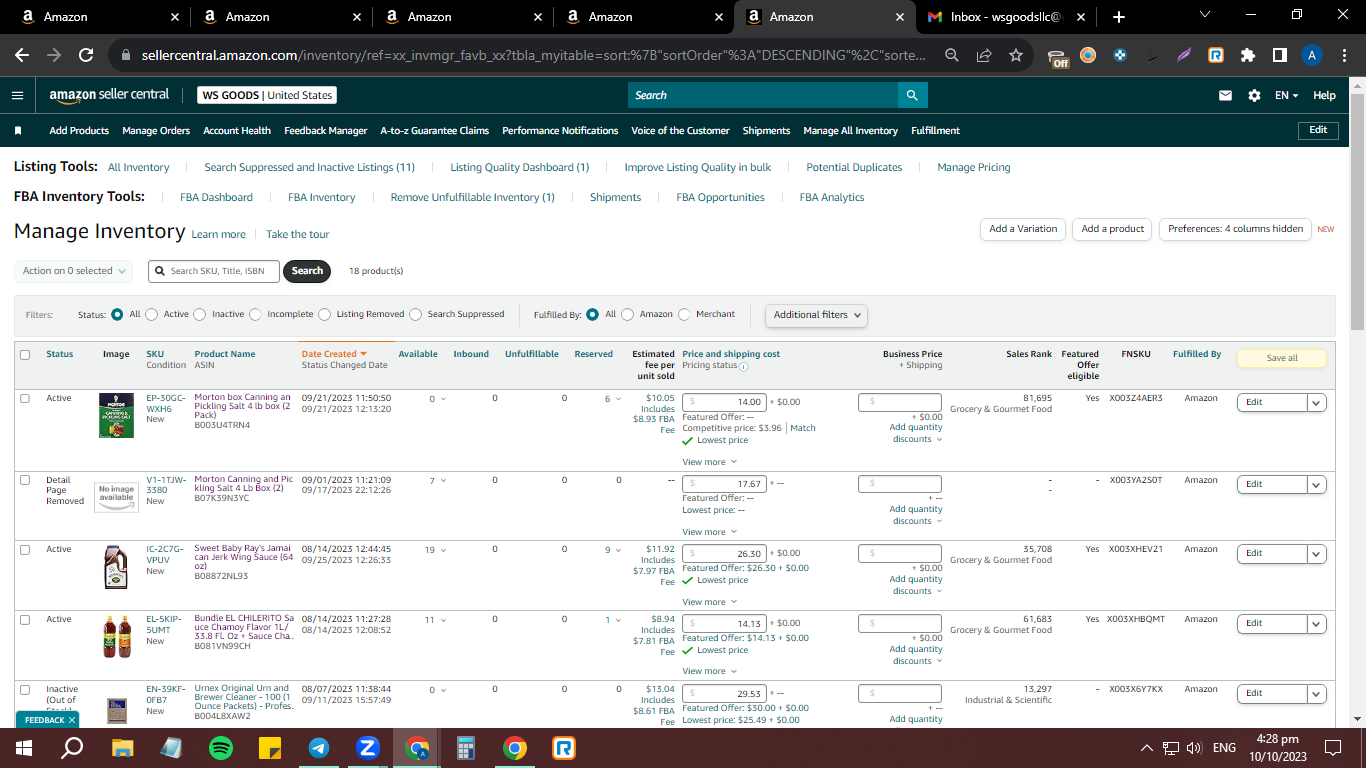Open File Explorer from the taskbar
The image size is (1366, 768).
(x=122, y=748)
